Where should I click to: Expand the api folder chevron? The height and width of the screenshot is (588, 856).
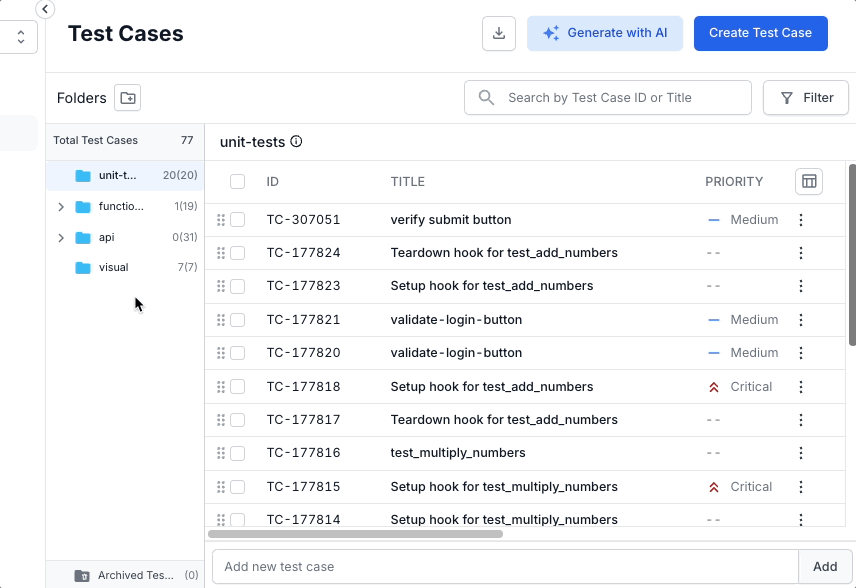tap(61, 238)
